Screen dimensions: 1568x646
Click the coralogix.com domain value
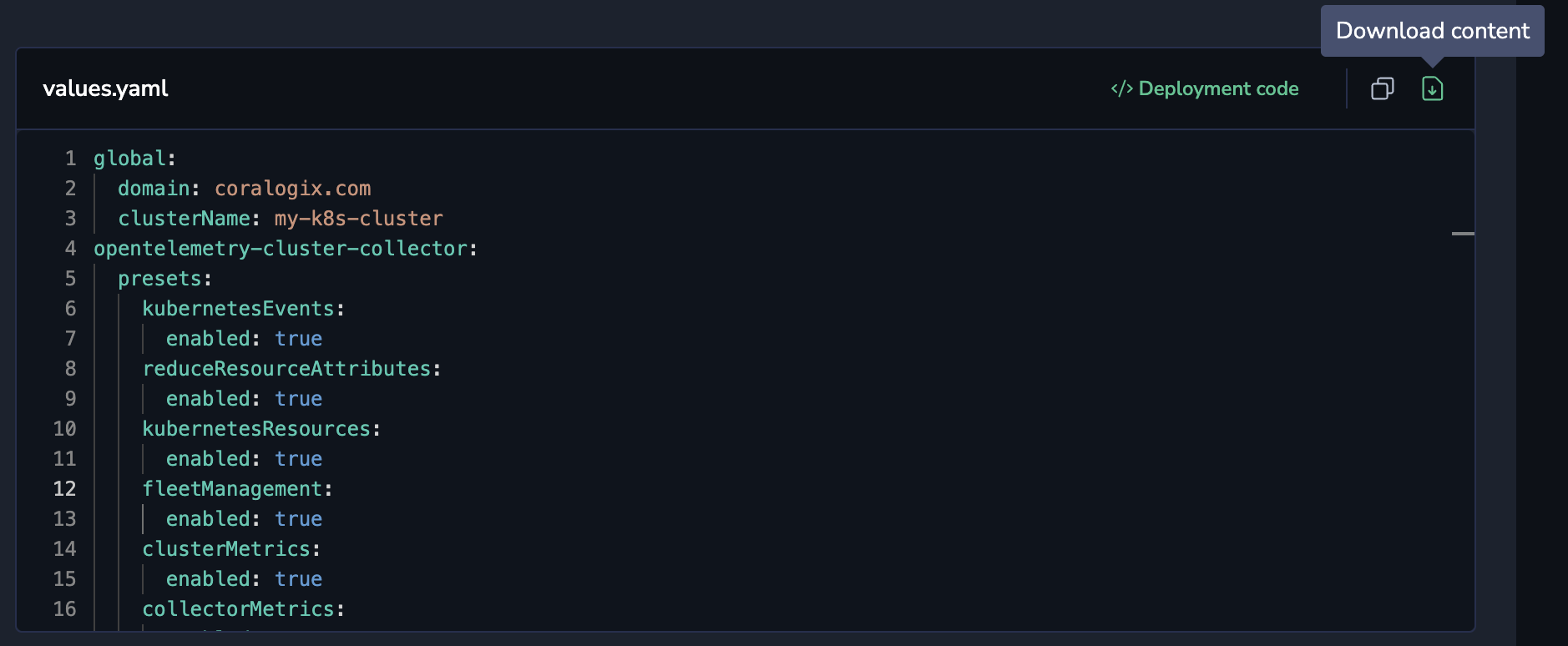click(x=292, y=189)
